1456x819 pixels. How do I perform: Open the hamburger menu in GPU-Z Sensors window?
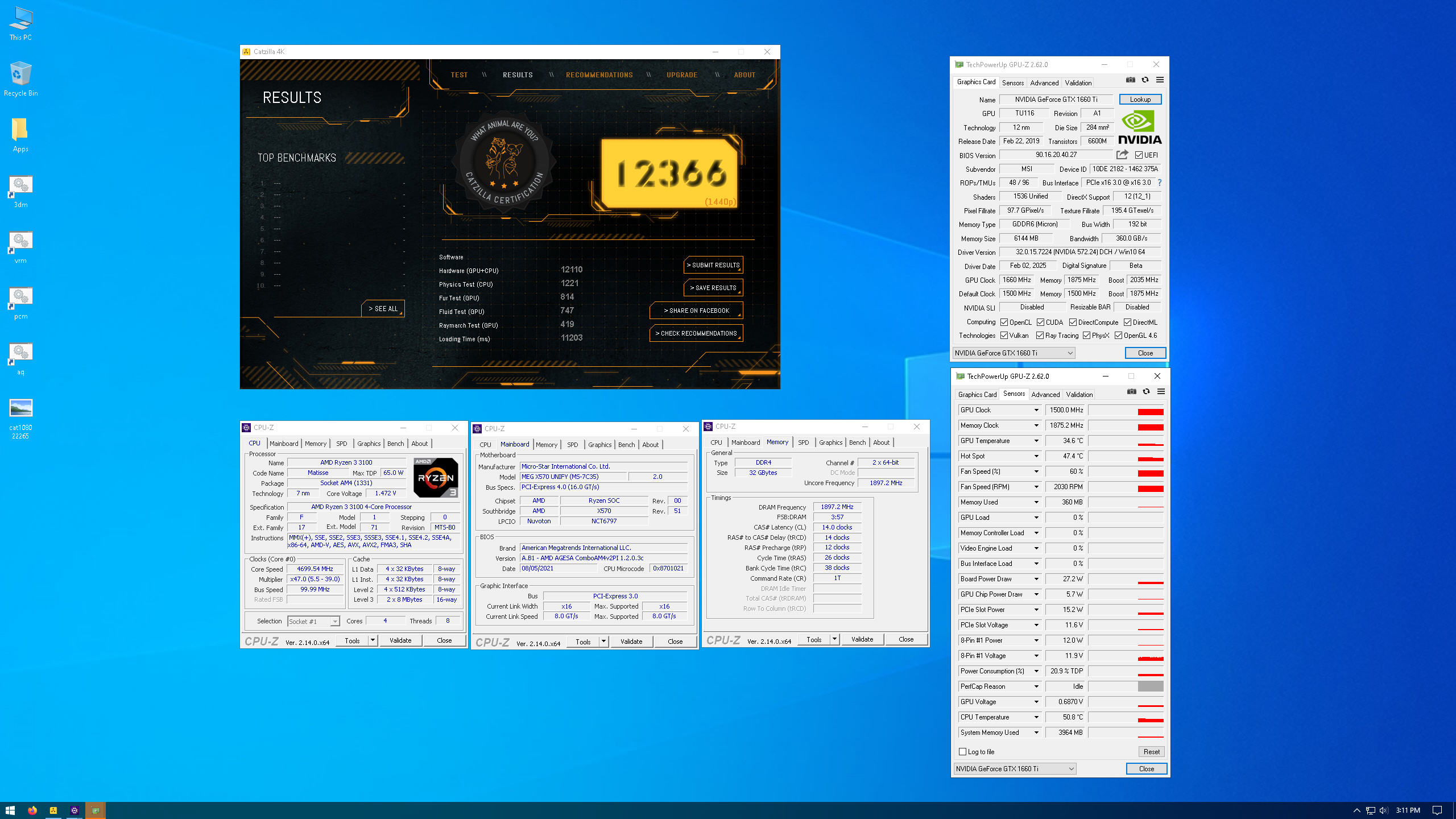click(1161, 392)
